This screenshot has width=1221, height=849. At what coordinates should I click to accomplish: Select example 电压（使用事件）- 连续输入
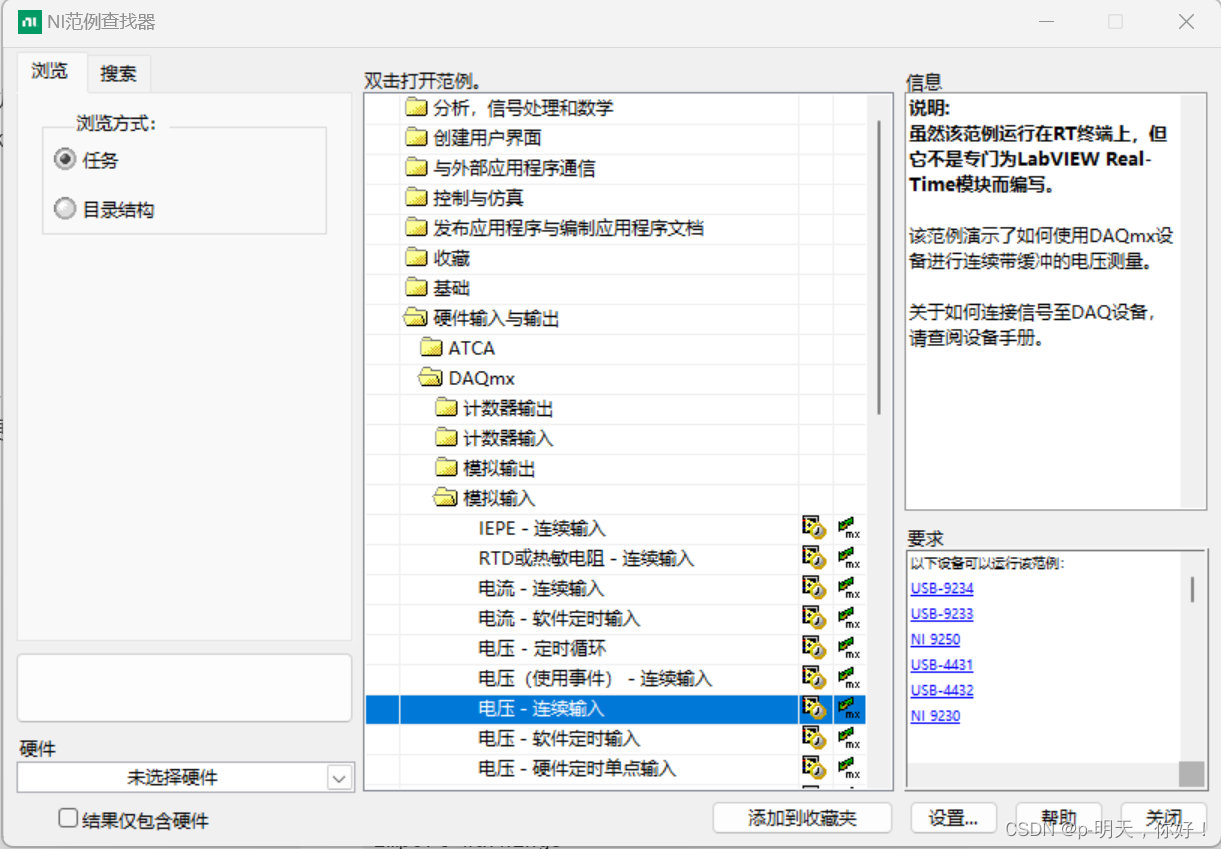tap(595, 678)
